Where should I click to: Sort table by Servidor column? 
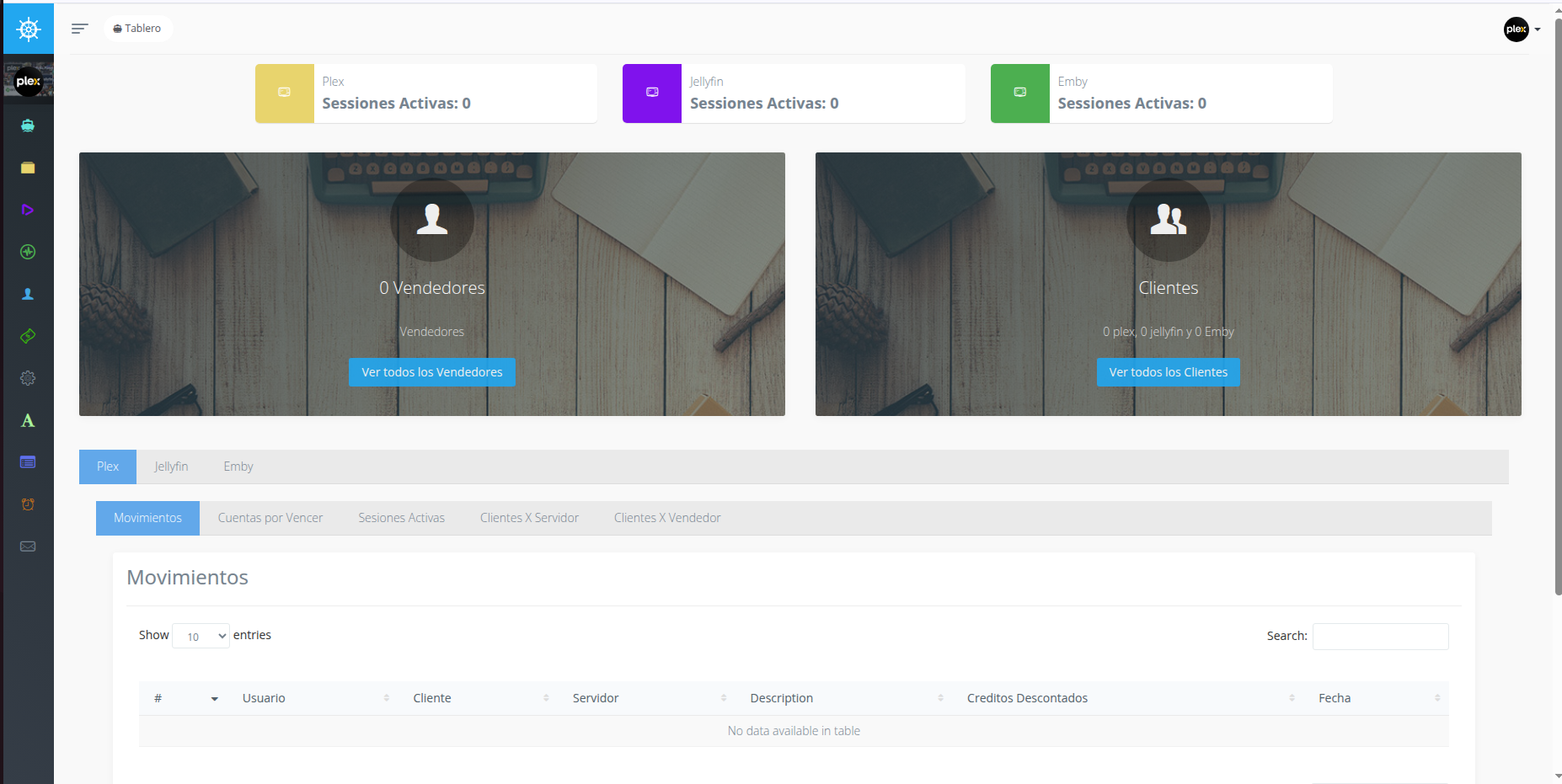click(x=646, y=698)
